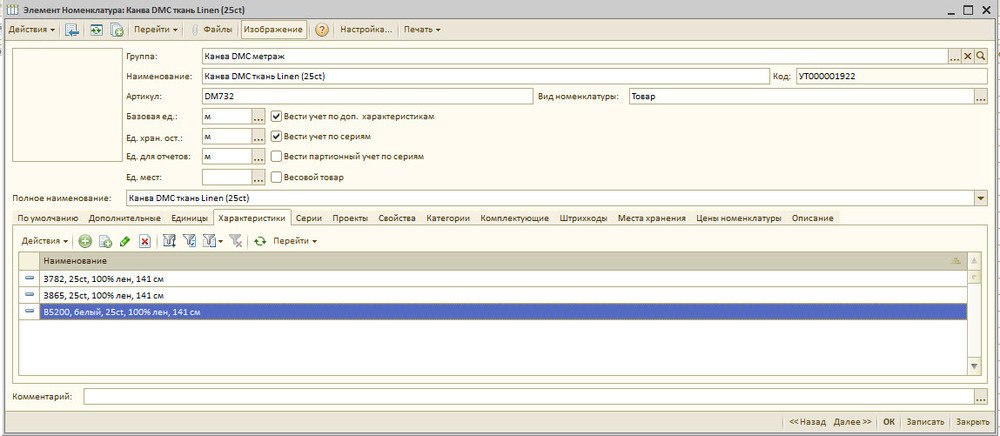This screenshot has width=1000, height=436.
Task: Expand the Полное наименование dropdown arrow
Action: tap(981, 198)
